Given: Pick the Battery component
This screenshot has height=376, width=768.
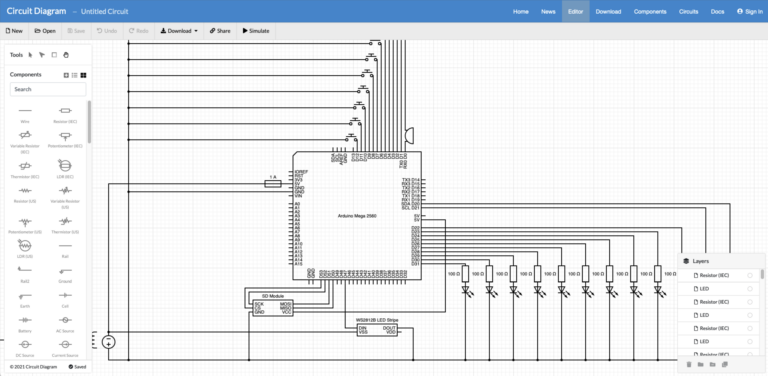Looking at the screenshot, I should [x=25, y=324].
